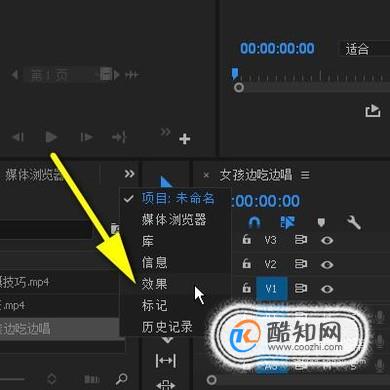The width and height of the screenshot is (390, 390).
Task: Expand source monitor transport overflow chevrons
Action: pyautogui.click(x=166, y=132)
